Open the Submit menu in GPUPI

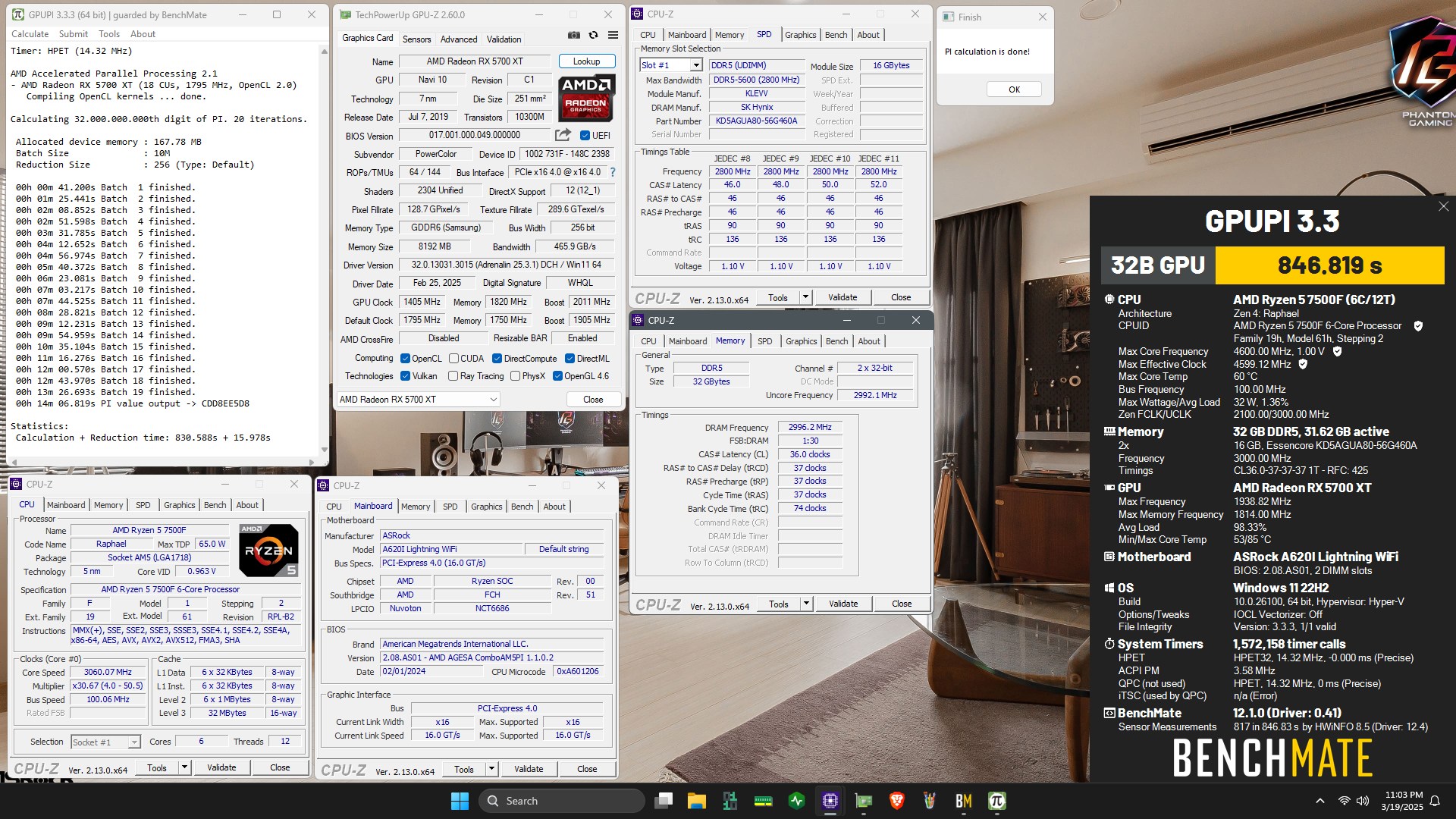74,34
